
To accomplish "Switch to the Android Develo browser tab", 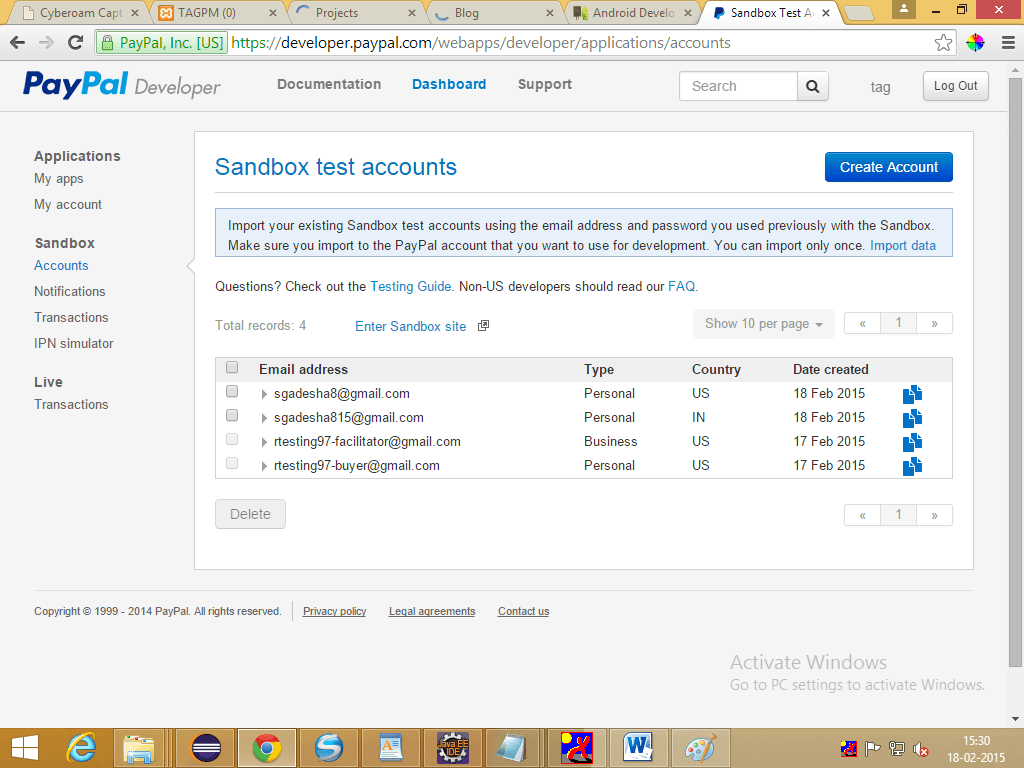I will (632, 13).
